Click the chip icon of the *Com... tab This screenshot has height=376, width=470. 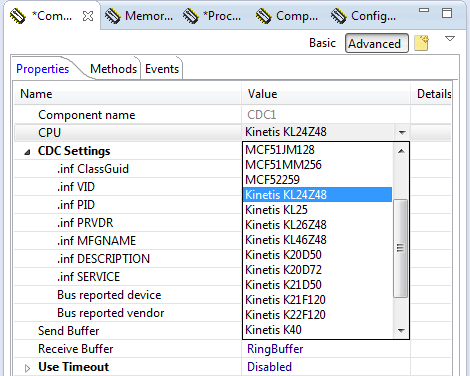coord(18,16)
